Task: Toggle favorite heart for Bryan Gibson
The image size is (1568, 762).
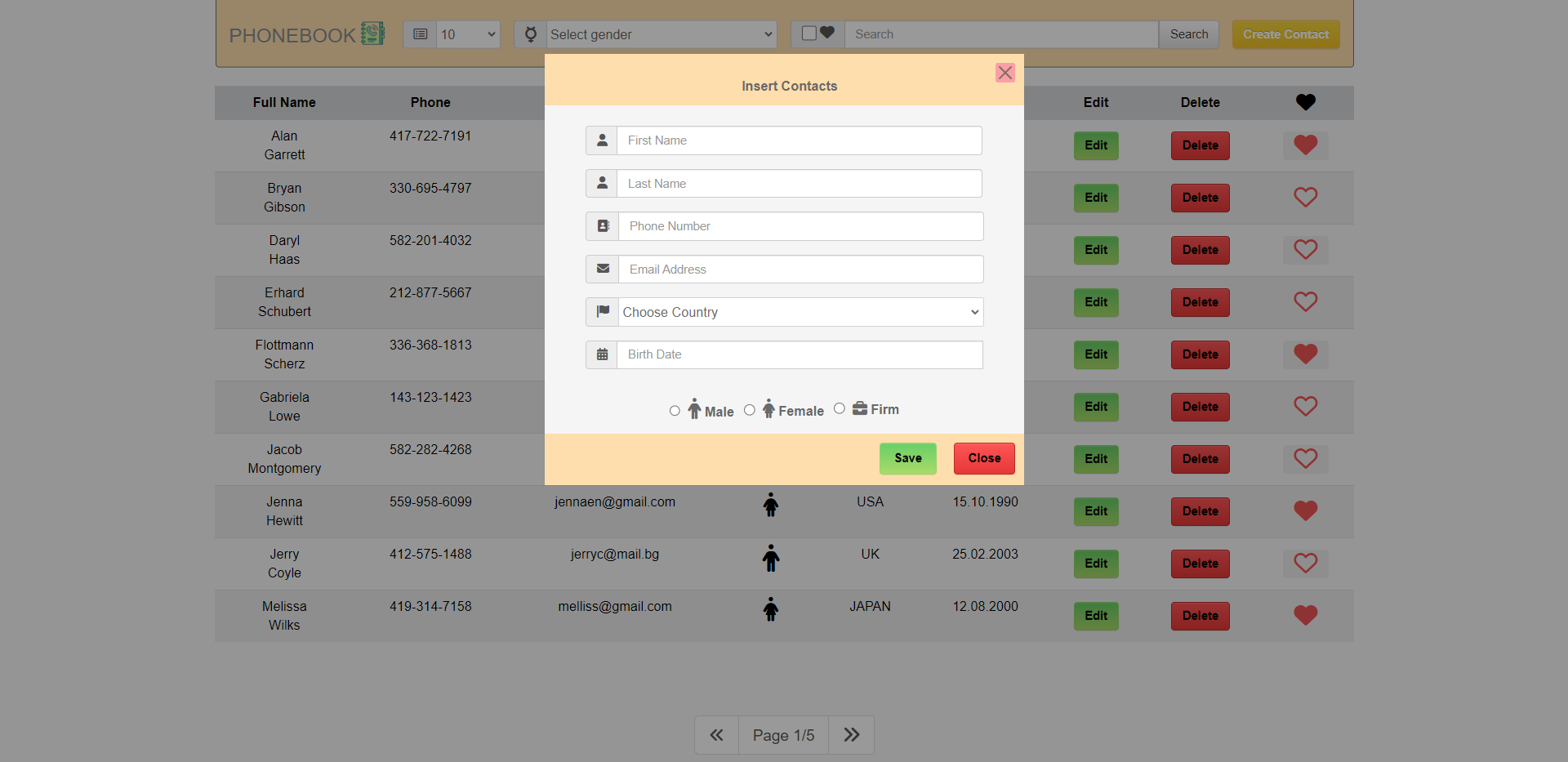Action: coord(1305,198)
